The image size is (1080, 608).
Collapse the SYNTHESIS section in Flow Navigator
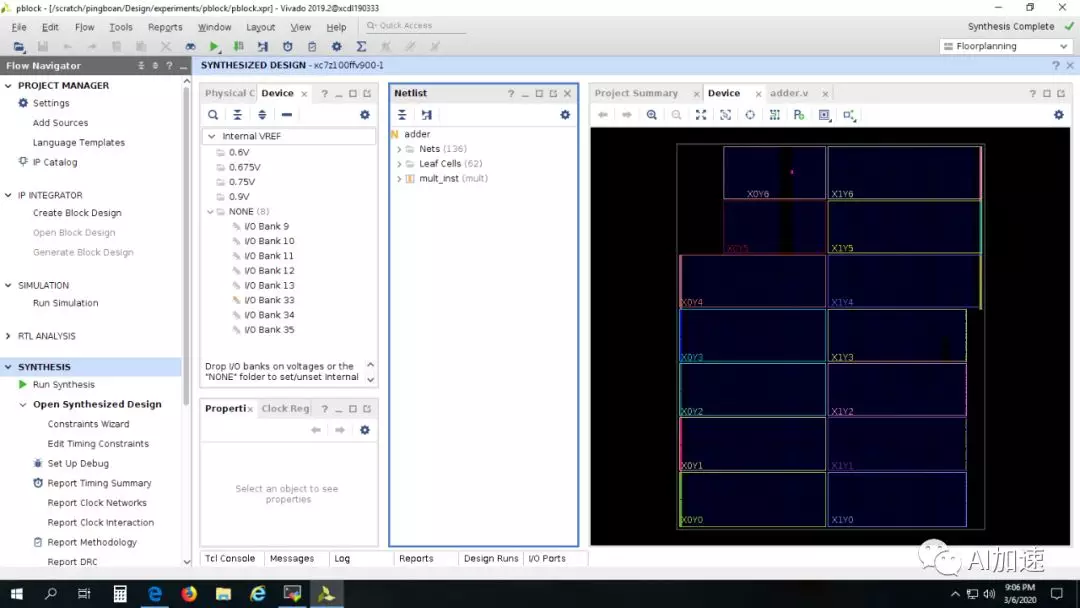click(x=9, y=367)
